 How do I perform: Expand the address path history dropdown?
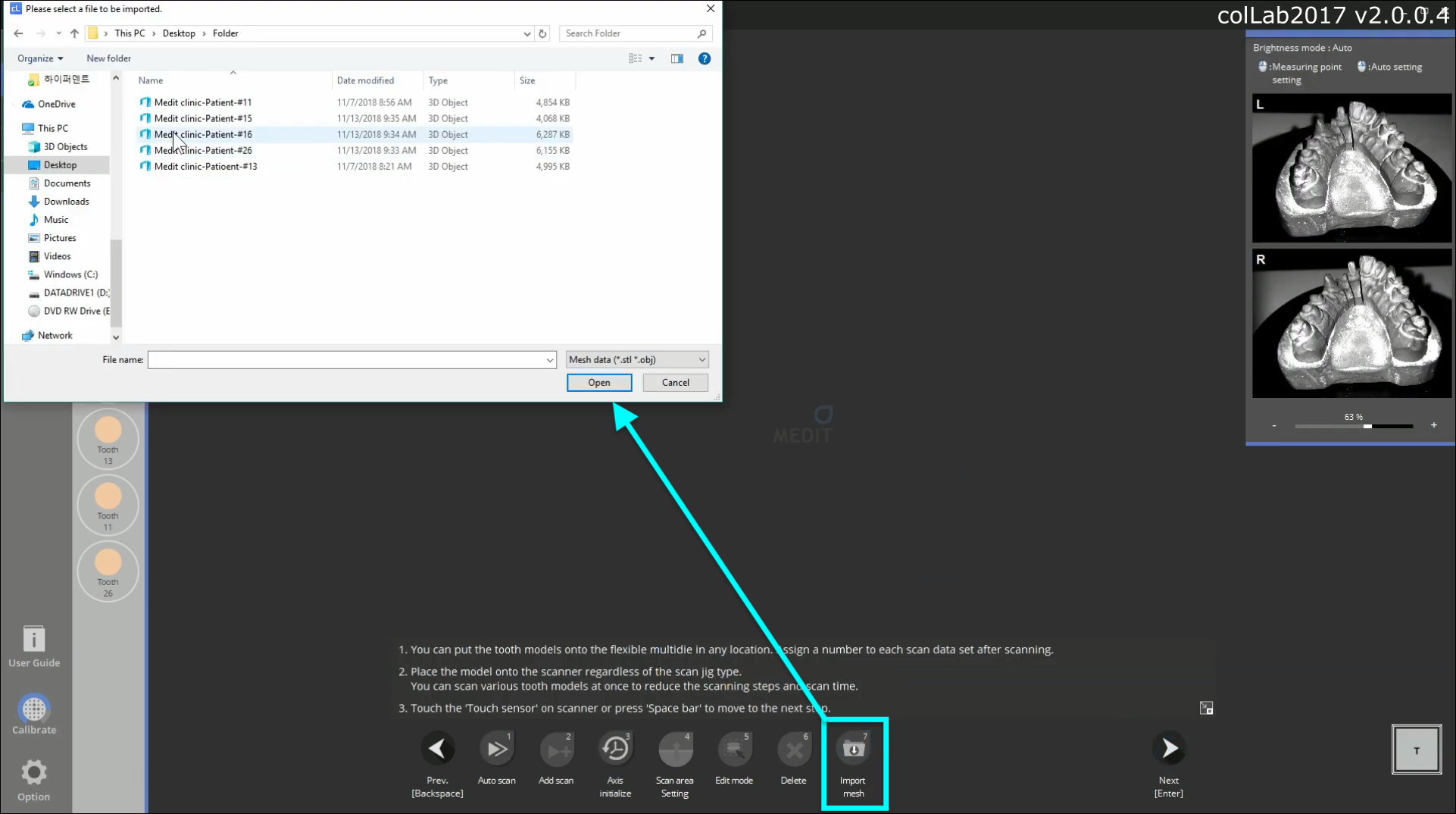coord(526,33)
